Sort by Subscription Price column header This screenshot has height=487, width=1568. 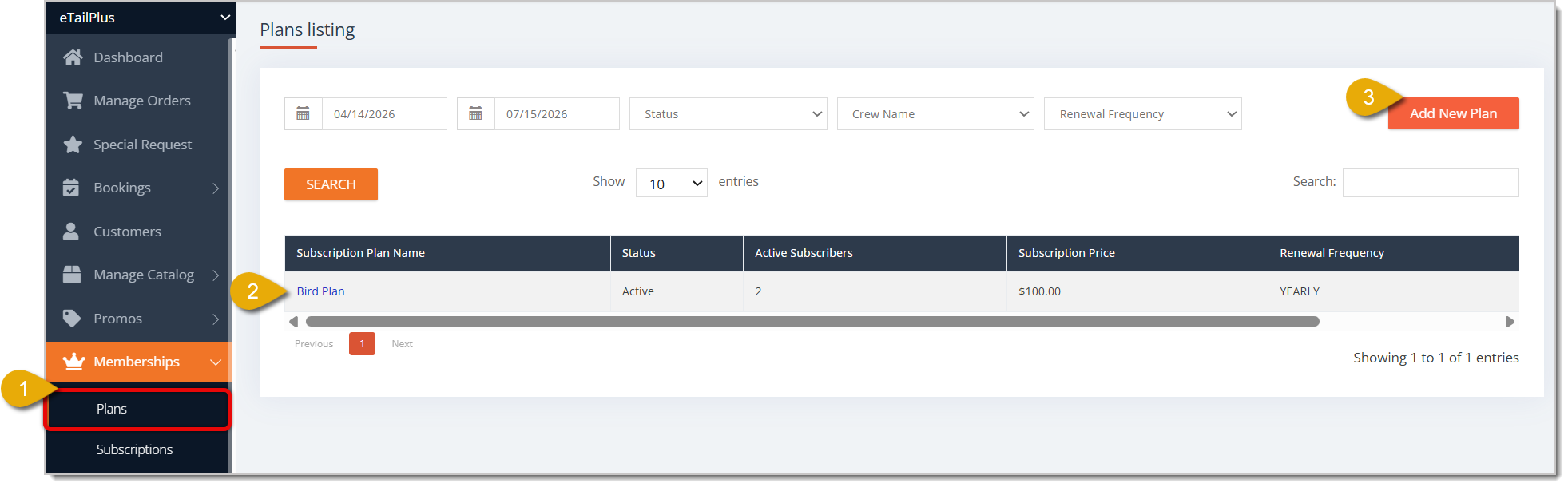1137,253
